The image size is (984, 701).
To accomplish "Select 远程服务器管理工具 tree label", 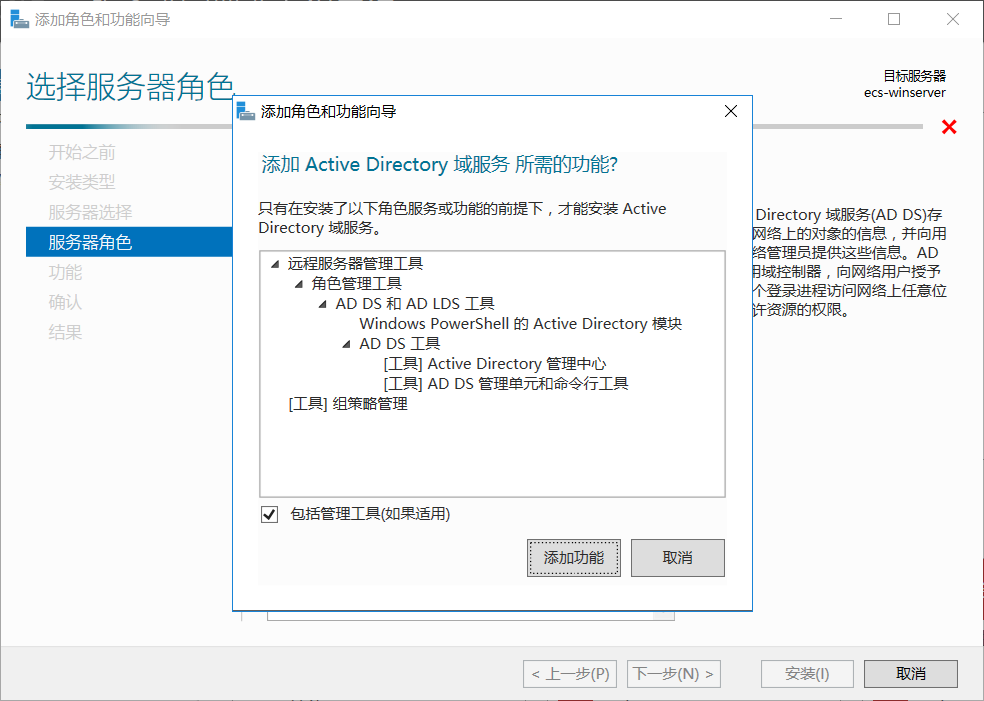I will click(355, 264).
